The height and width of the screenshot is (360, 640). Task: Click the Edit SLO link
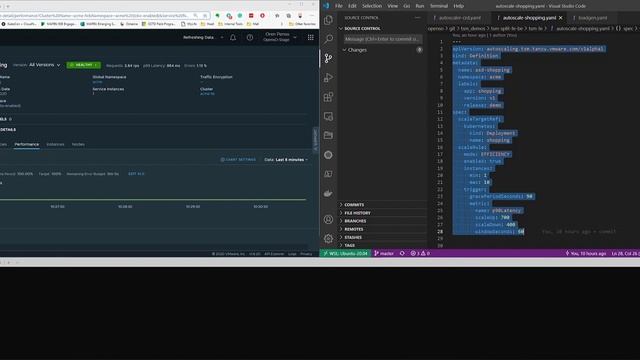pyautogui.click(x=136, y=174)
